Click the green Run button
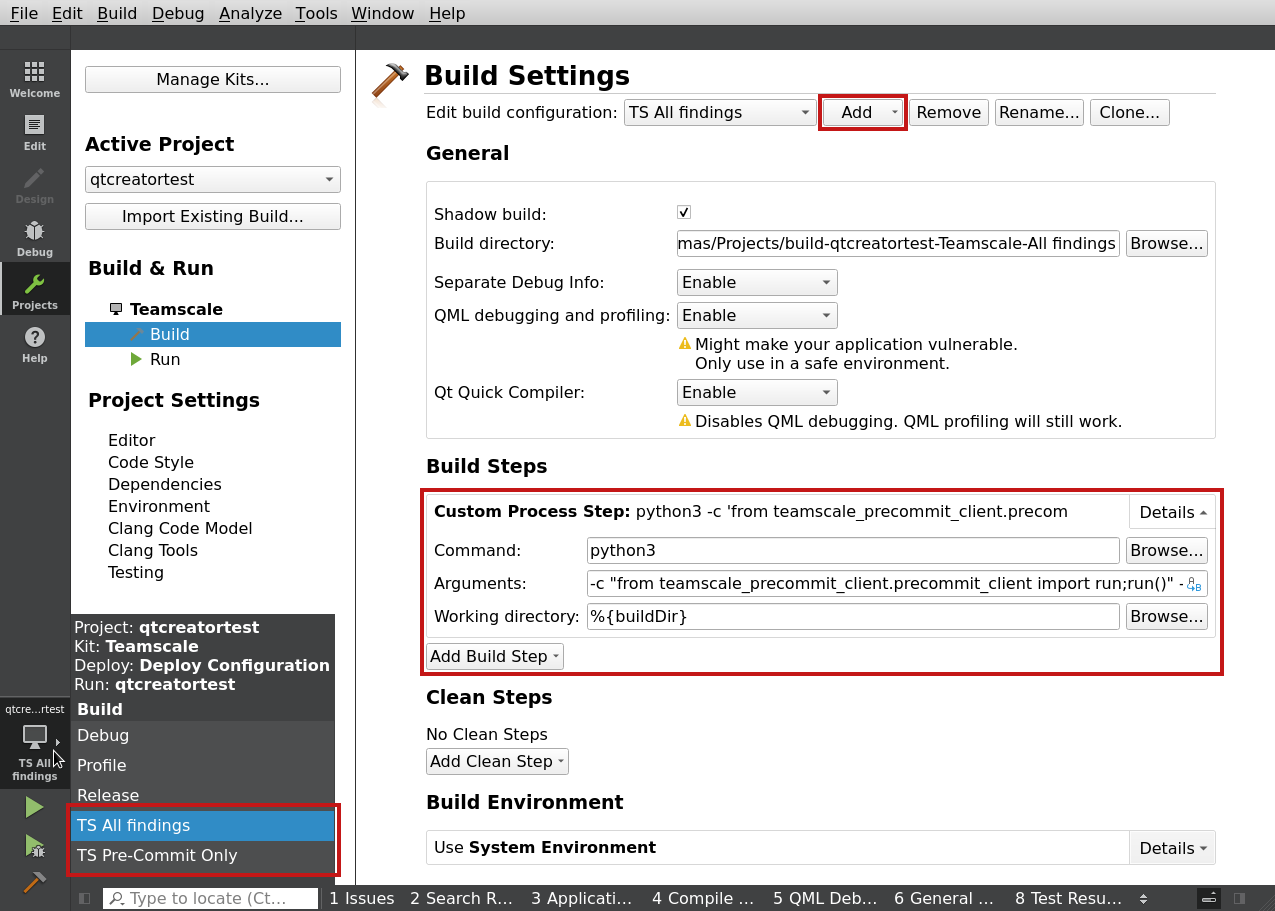Viewport: 1275px width, 911px height. point(35,807)
